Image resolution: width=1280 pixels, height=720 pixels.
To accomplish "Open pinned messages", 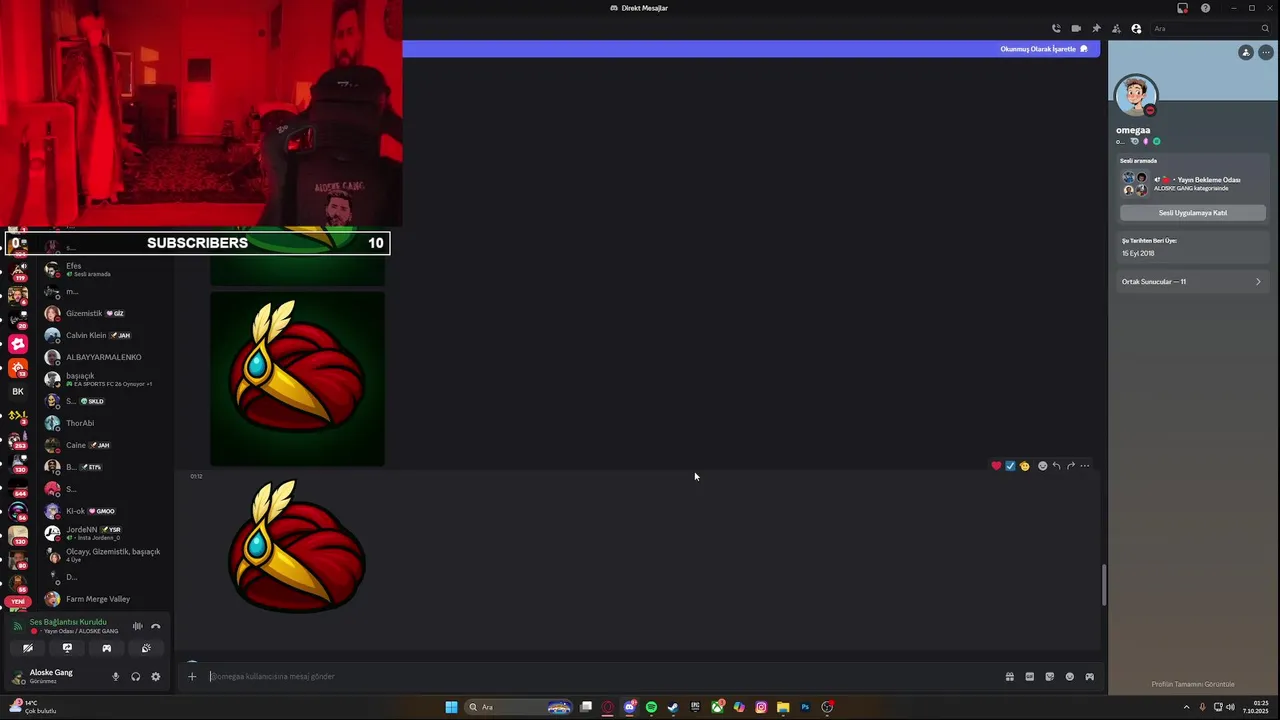I will [x=1096, y=29].
